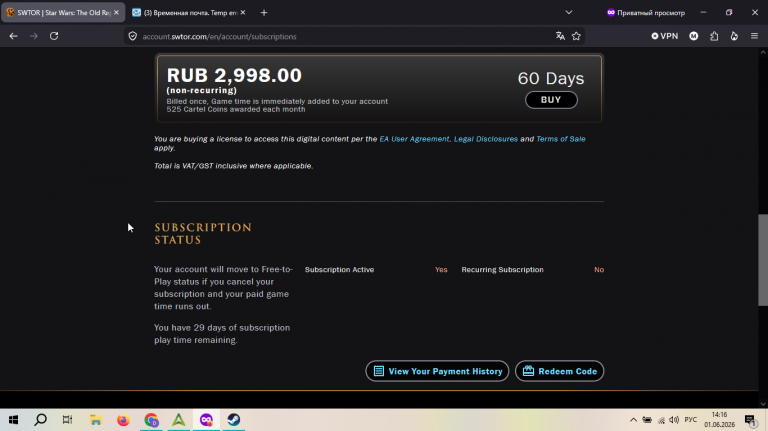Open File Explorer from taskbar
This screenshot has width=768, height=431.
tap(96, 420)
